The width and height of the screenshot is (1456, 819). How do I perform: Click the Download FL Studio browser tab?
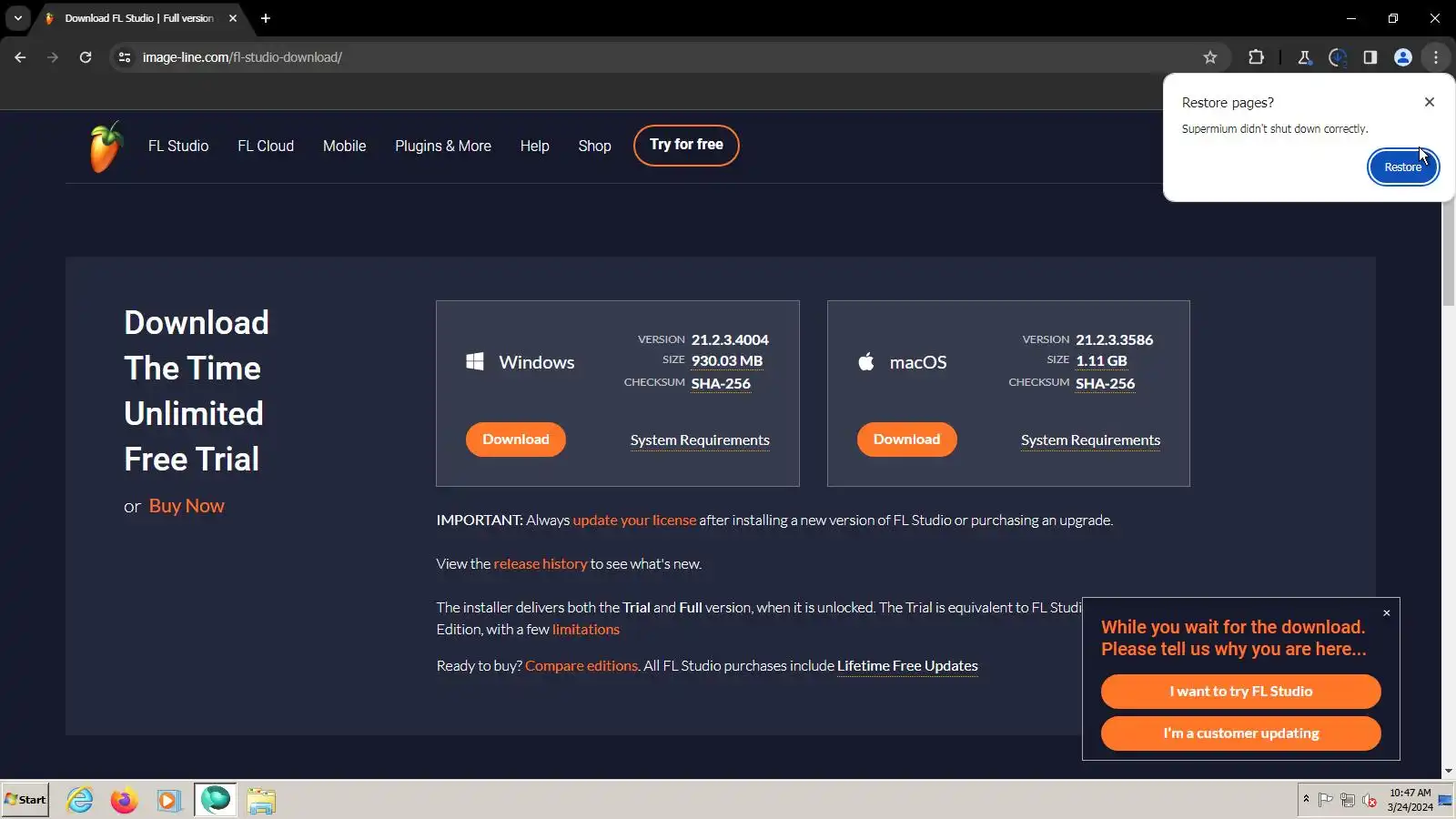click(140, 18)
